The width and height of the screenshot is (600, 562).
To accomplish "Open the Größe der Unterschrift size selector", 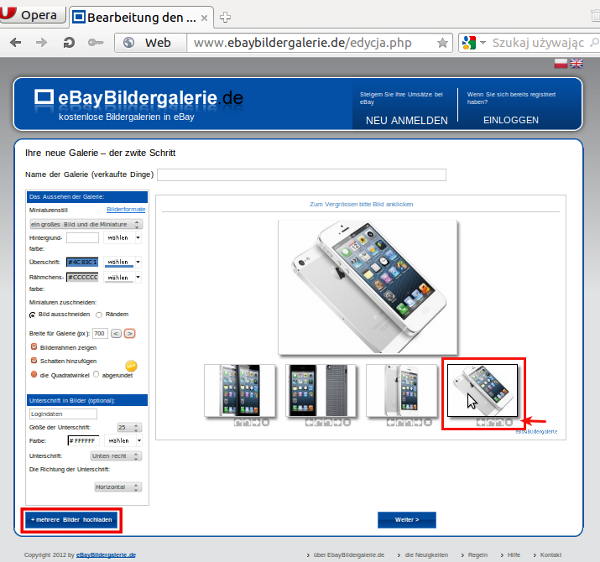I will (x=129, y=427).
